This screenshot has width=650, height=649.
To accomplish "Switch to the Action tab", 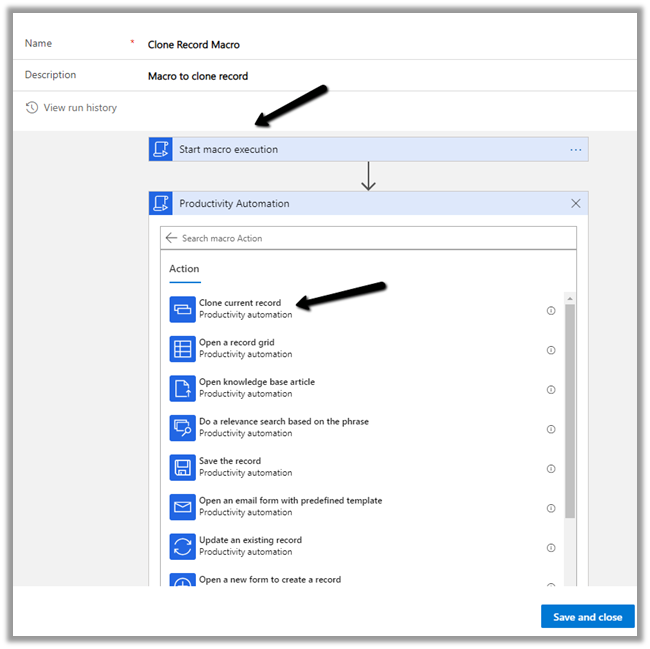I will 184,269.
